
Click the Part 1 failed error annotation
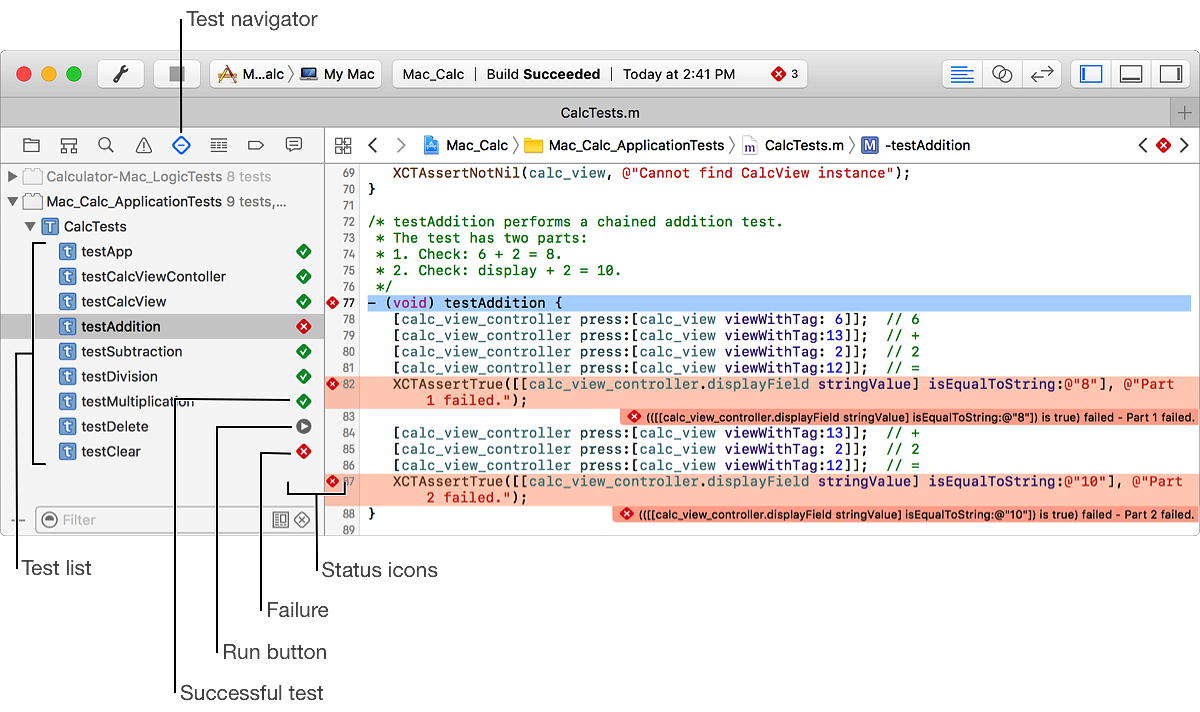[908, 416]
